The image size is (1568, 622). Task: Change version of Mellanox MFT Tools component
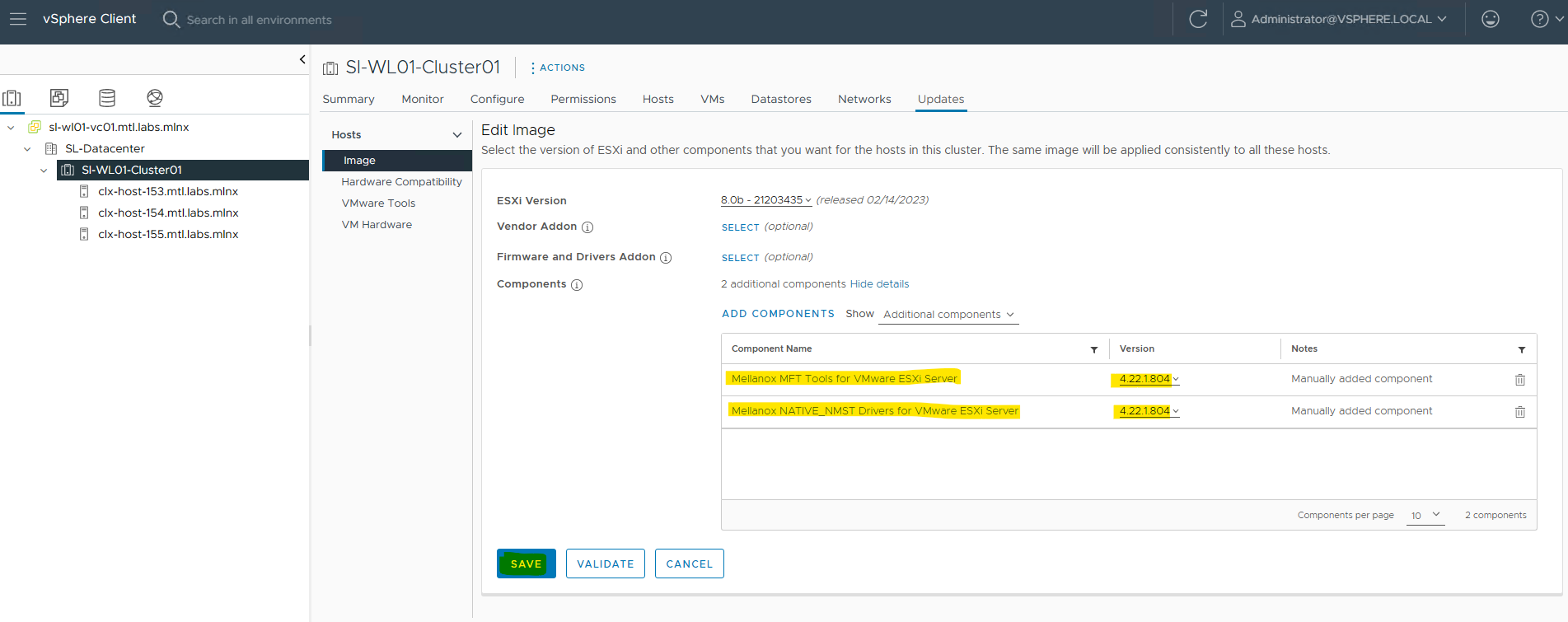1149,379
